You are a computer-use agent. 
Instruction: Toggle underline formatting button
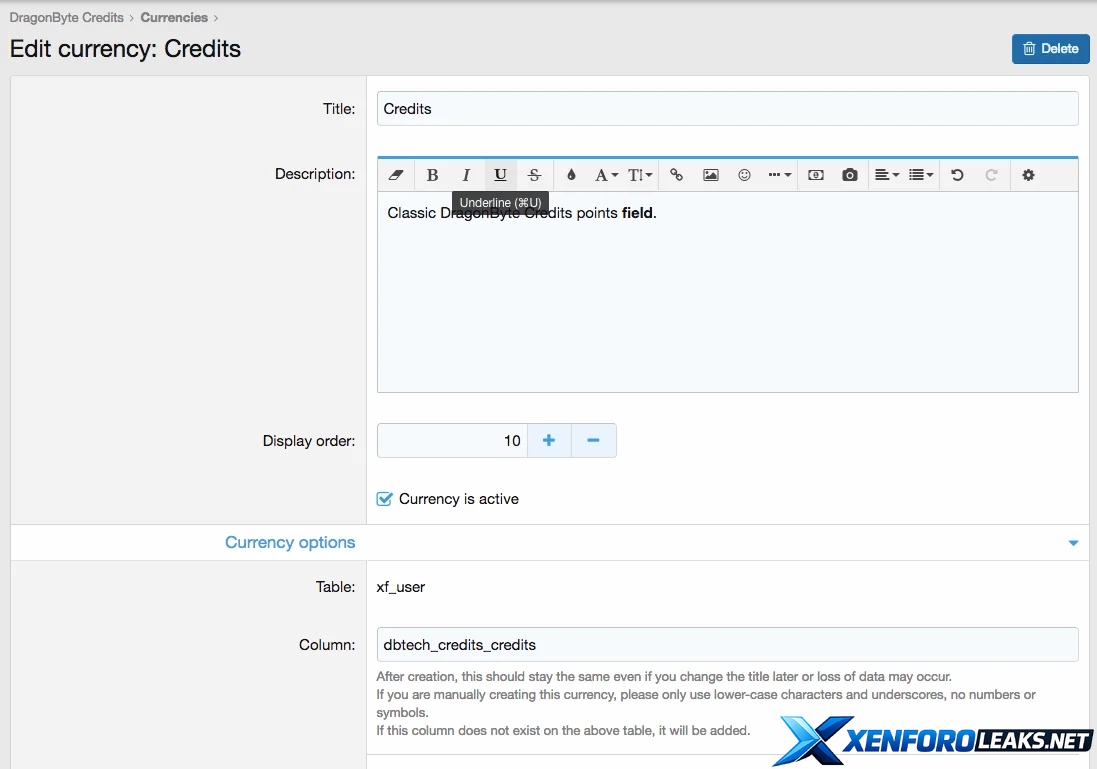(500, 175)
